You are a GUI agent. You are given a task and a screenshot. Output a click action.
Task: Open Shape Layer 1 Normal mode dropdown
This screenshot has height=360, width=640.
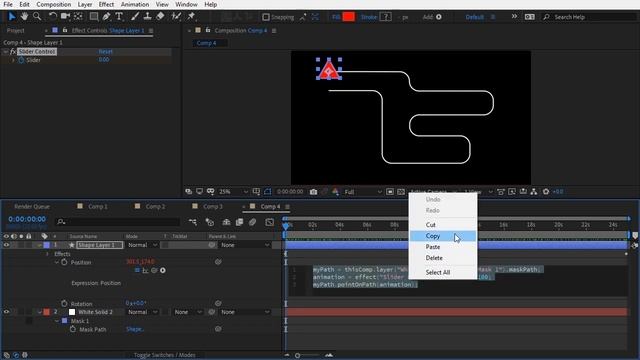pos(142,245)
